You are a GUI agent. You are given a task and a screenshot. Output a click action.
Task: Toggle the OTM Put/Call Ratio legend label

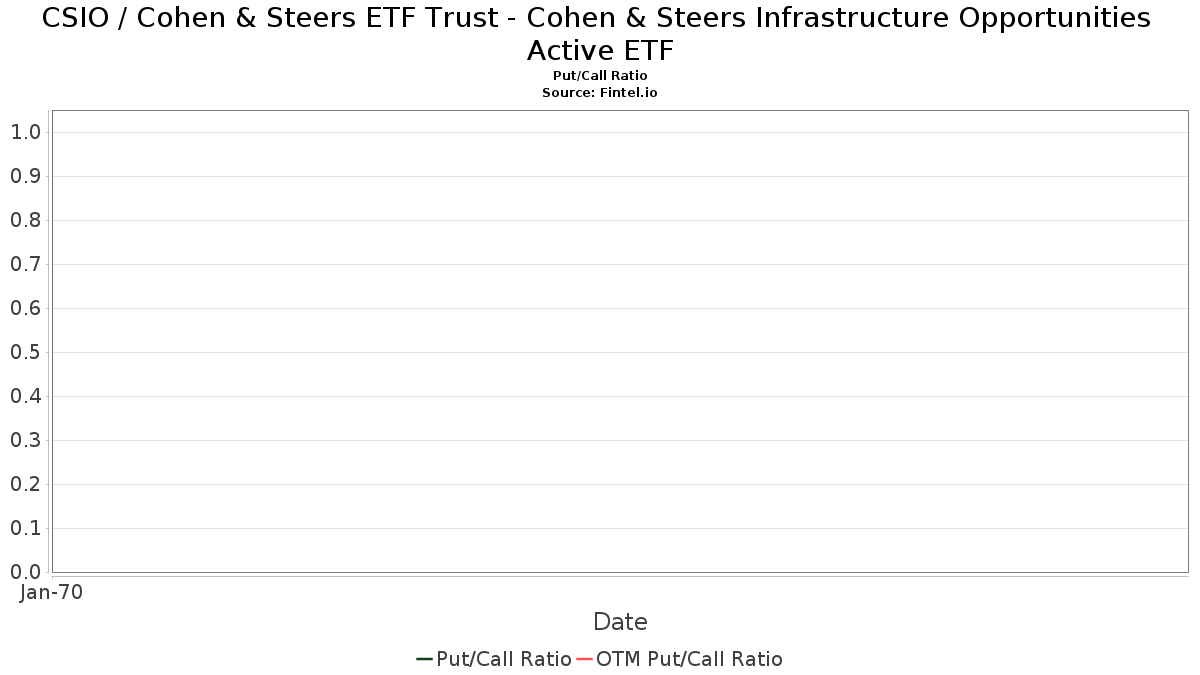click(689, 659)
